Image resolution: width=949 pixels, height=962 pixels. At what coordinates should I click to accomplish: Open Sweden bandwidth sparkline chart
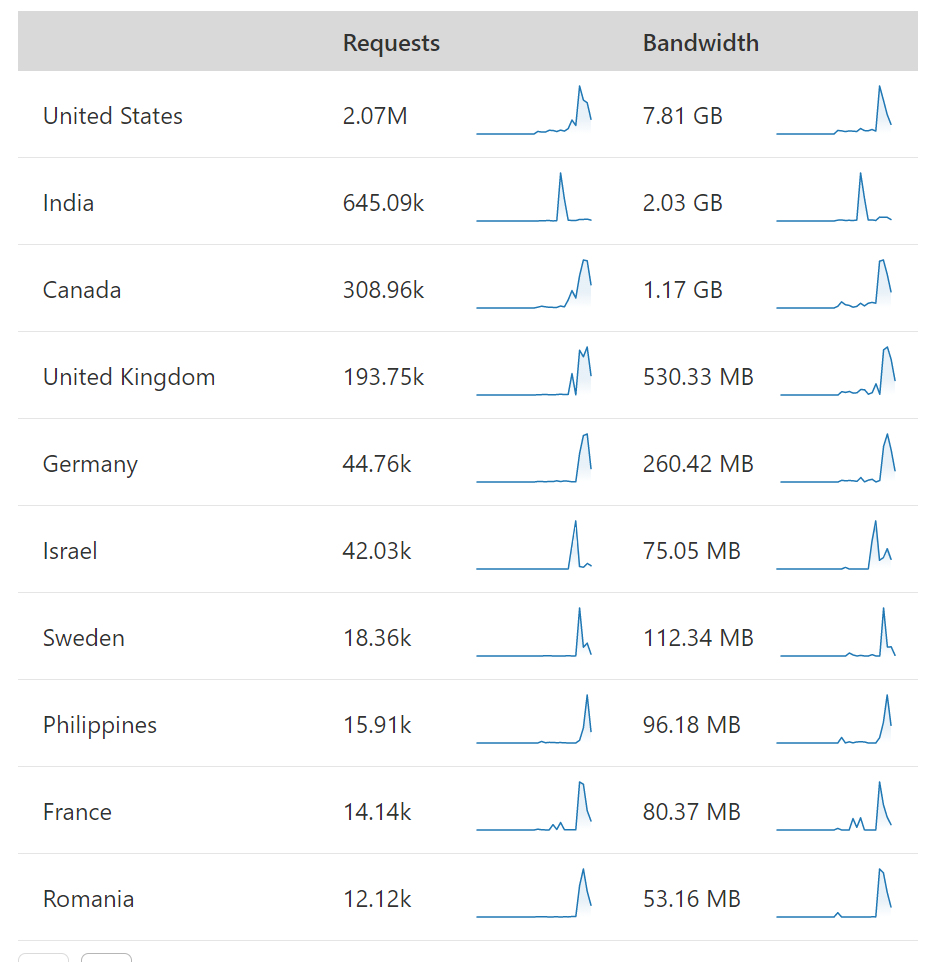[x=837, y=633]
